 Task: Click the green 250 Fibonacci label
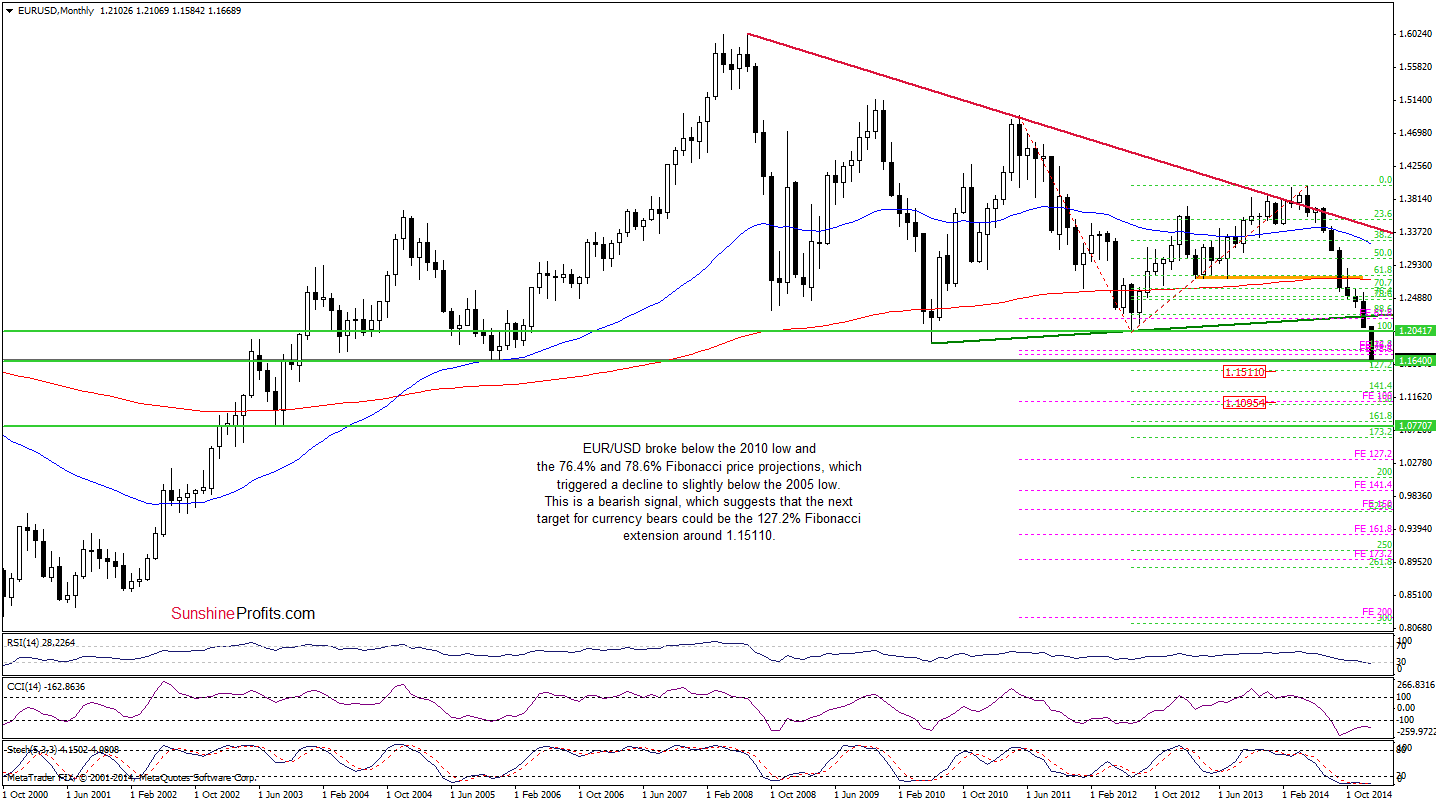1385,545
